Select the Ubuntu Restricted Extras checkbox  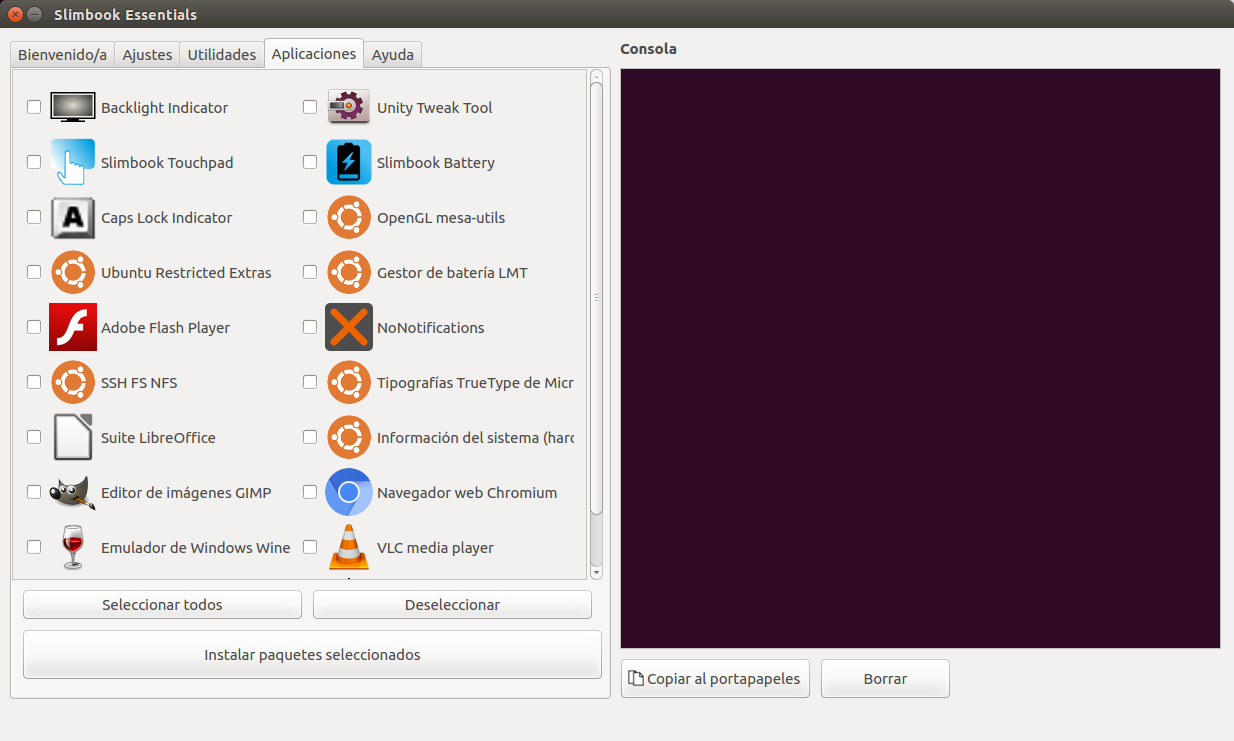point(34,272)
